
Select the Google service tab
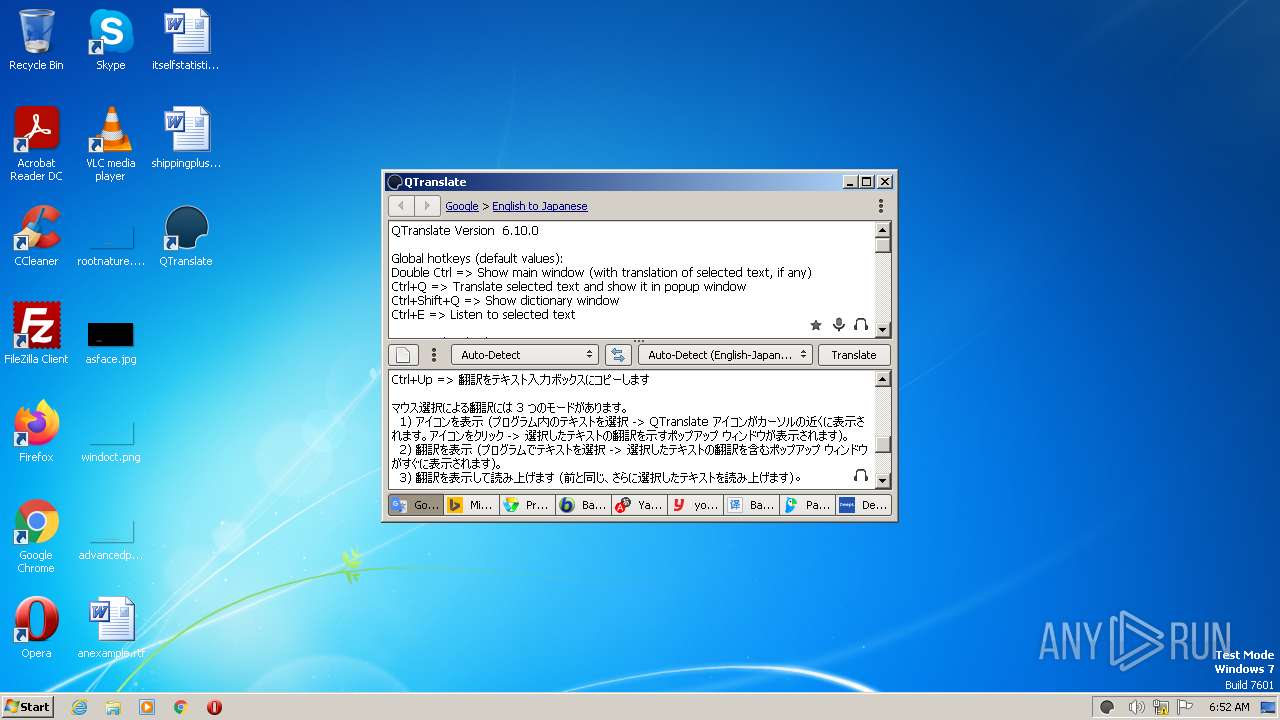tap(415, 505)
